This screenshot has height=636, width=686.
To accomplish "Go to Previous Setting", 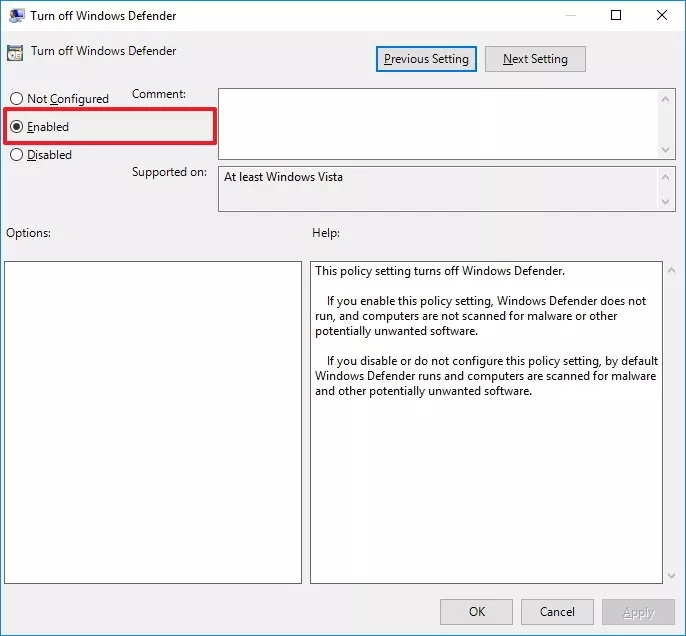I will tap(426, 59).
